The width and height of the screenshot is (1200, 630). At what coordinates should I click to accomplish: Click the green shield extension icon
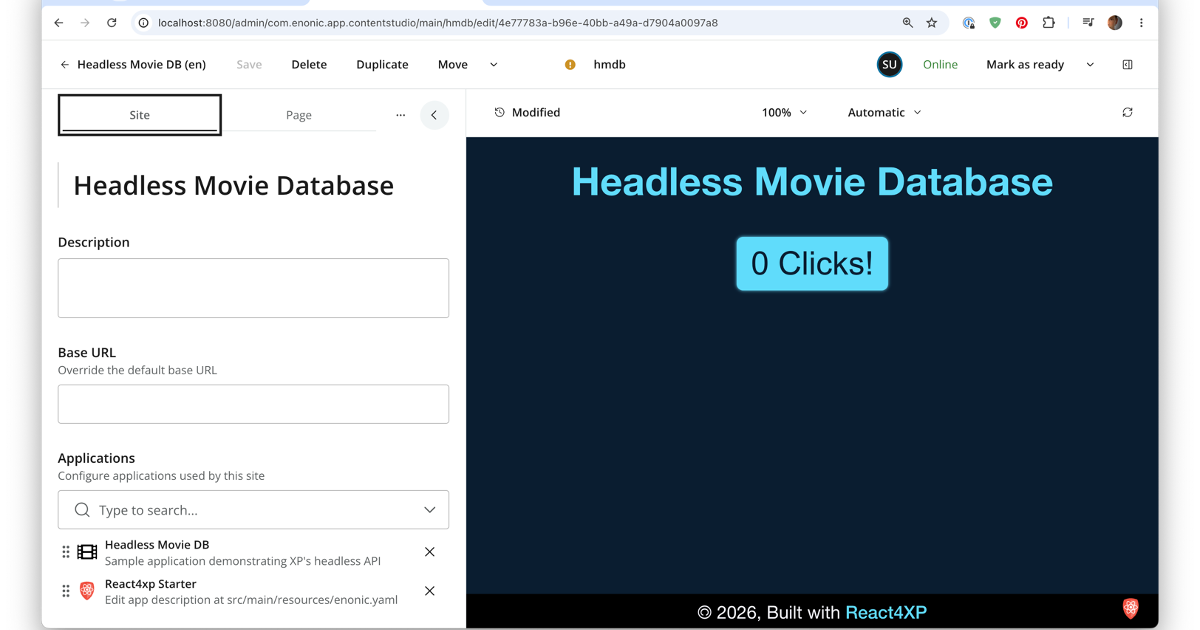tap(995, 23)
